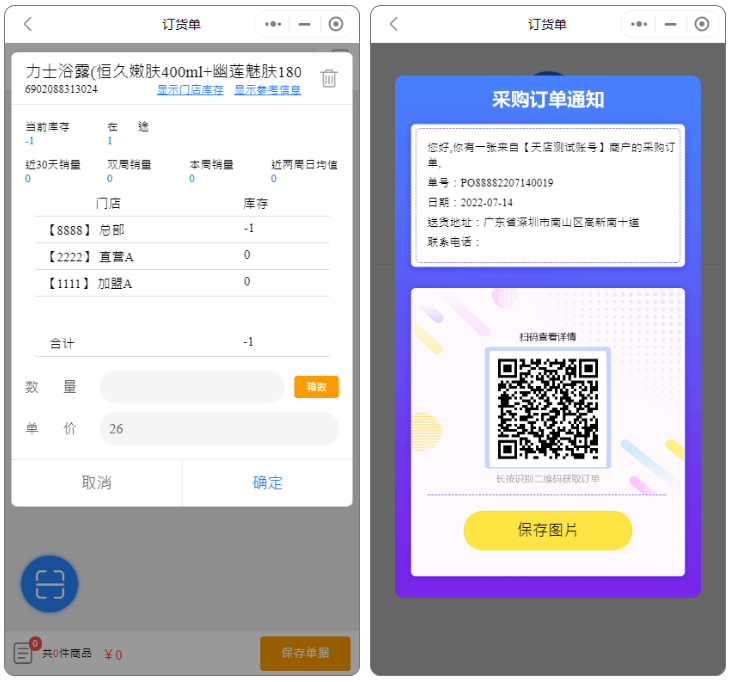This screenshot has width=733, height=682.
Task: Confirm the product with 确定
Action: pos(267,482)
